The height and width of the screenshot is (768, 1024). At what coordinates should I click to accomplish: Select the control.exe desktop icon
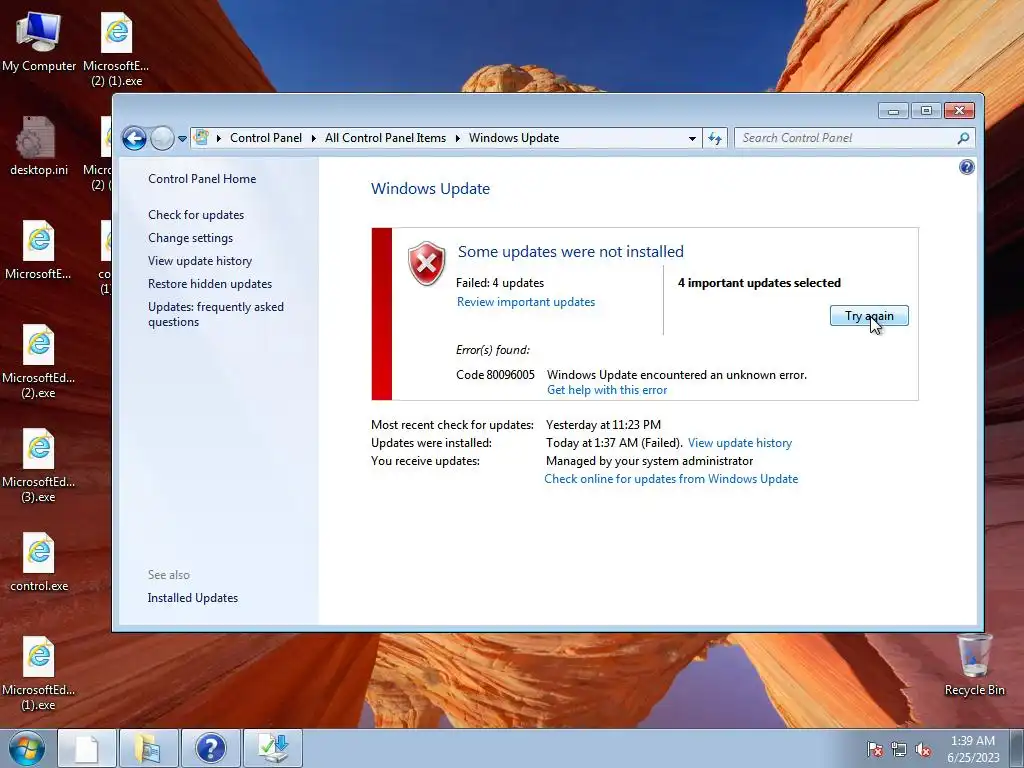tap(39, 562)
